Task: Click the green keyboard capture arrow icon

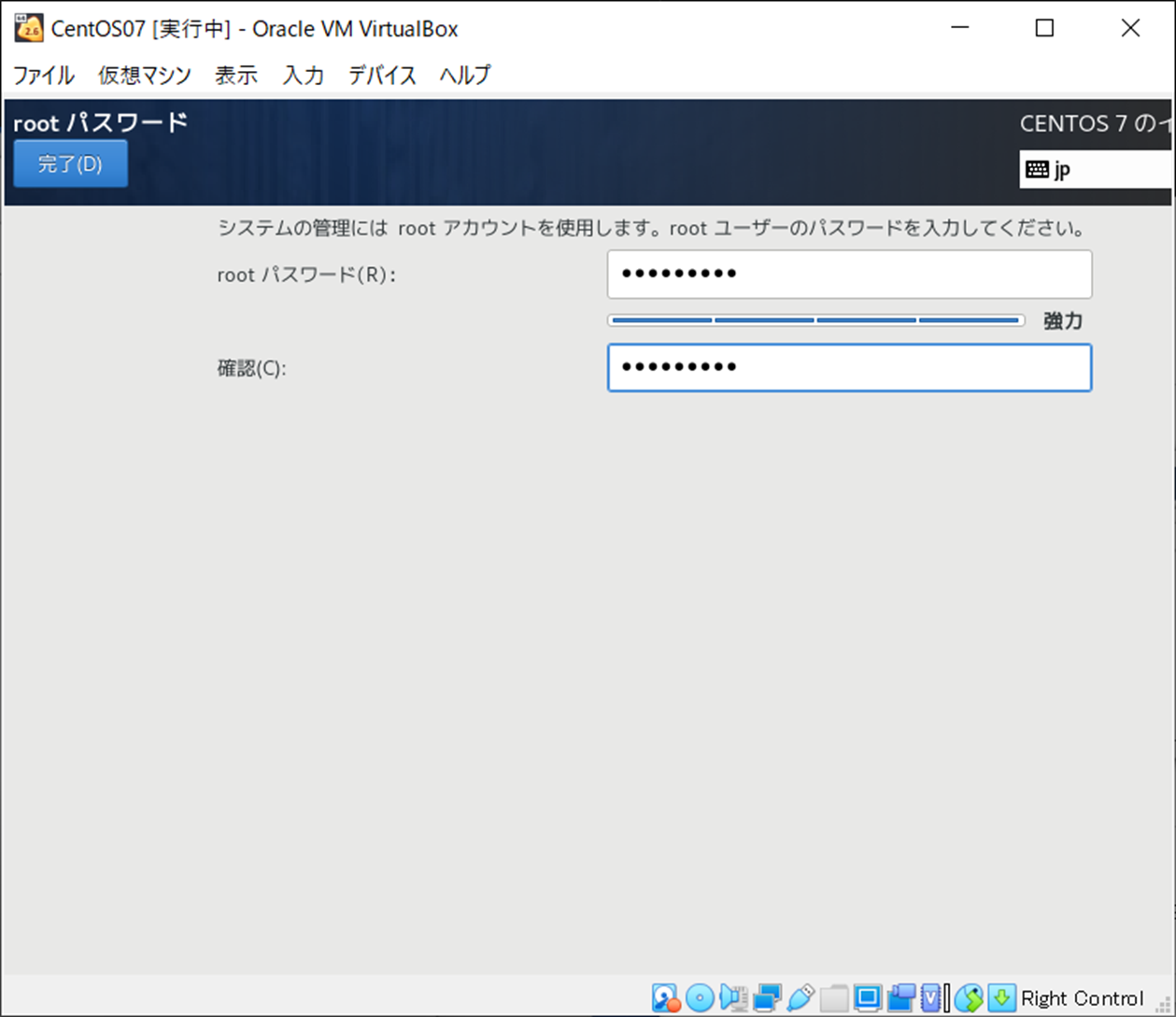Action: pos(1001,998)
